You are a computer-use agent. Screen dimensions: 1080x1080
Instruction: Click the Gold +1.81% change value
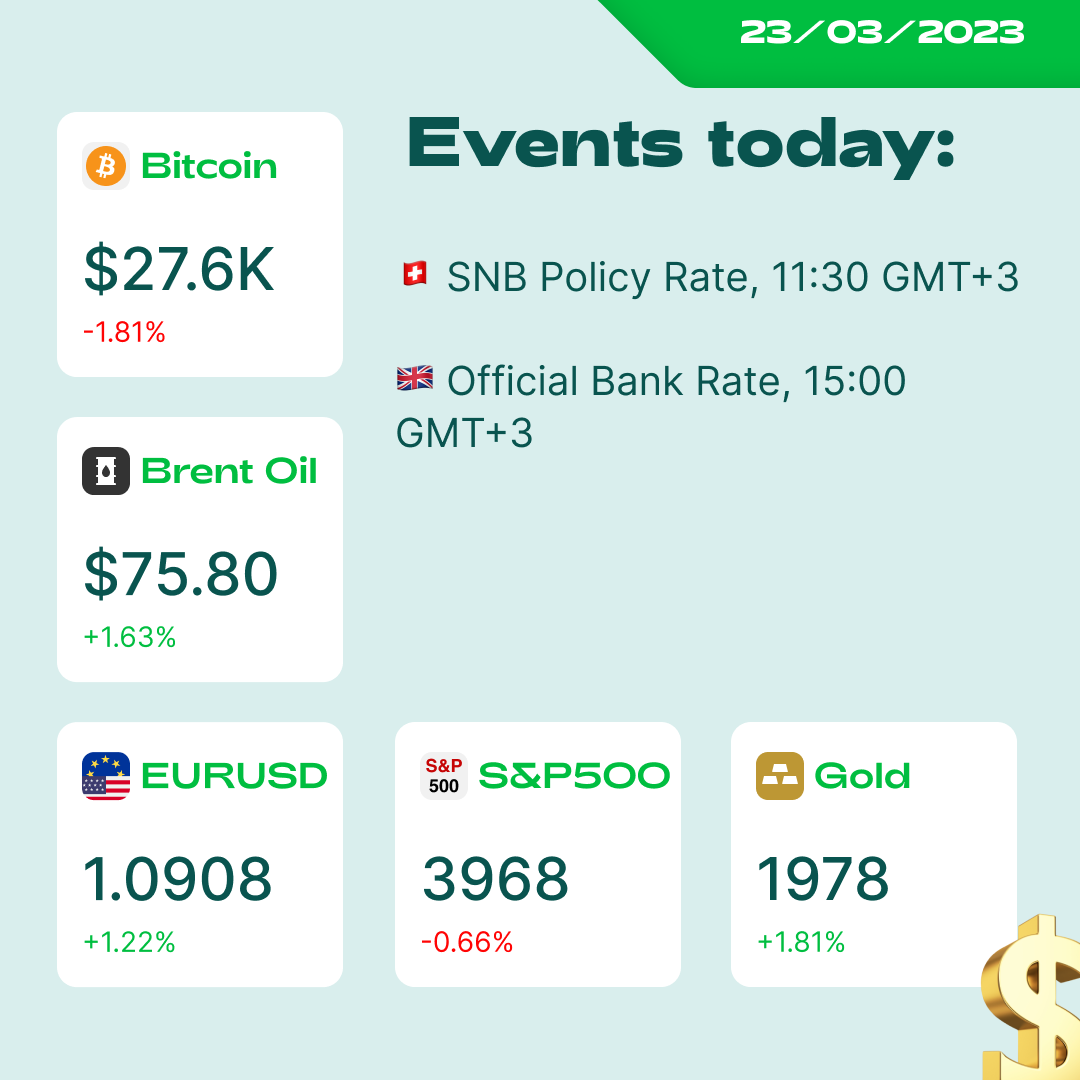click(801, 942)
